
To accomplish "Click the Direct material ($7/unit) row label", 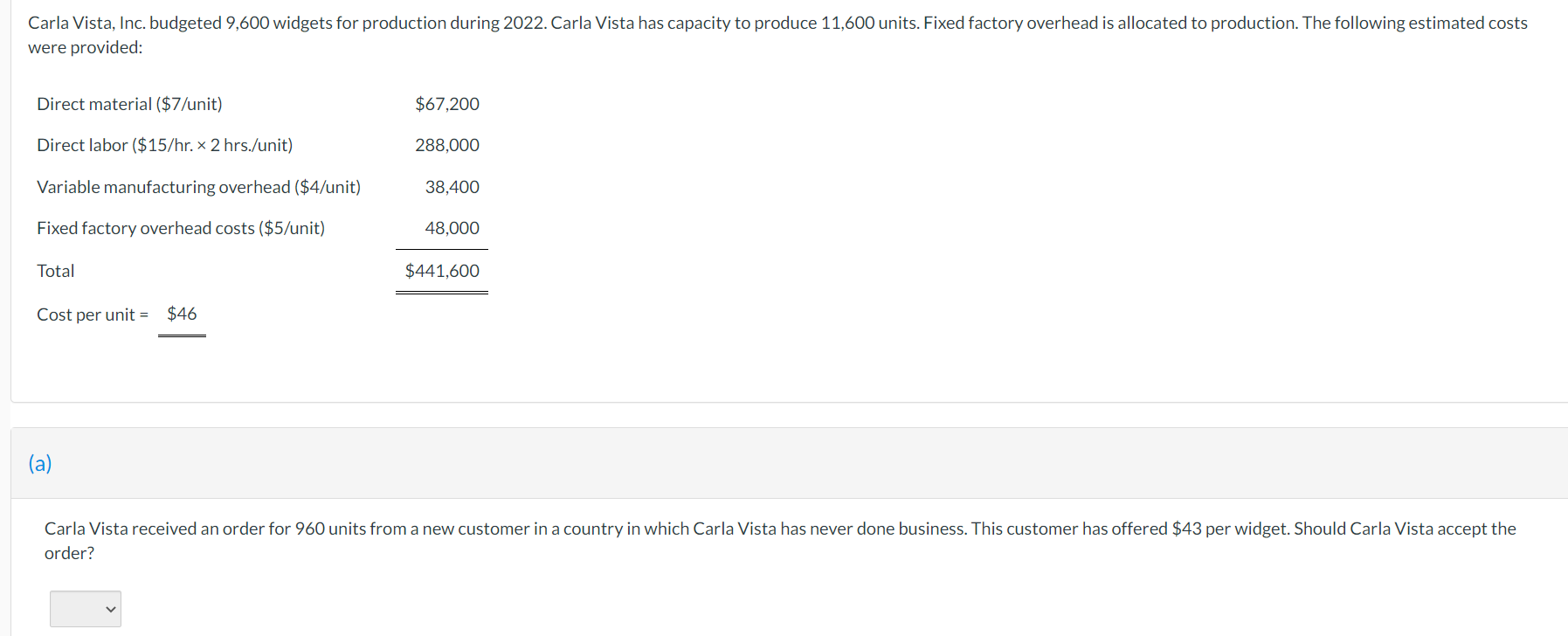I will 129,104.
